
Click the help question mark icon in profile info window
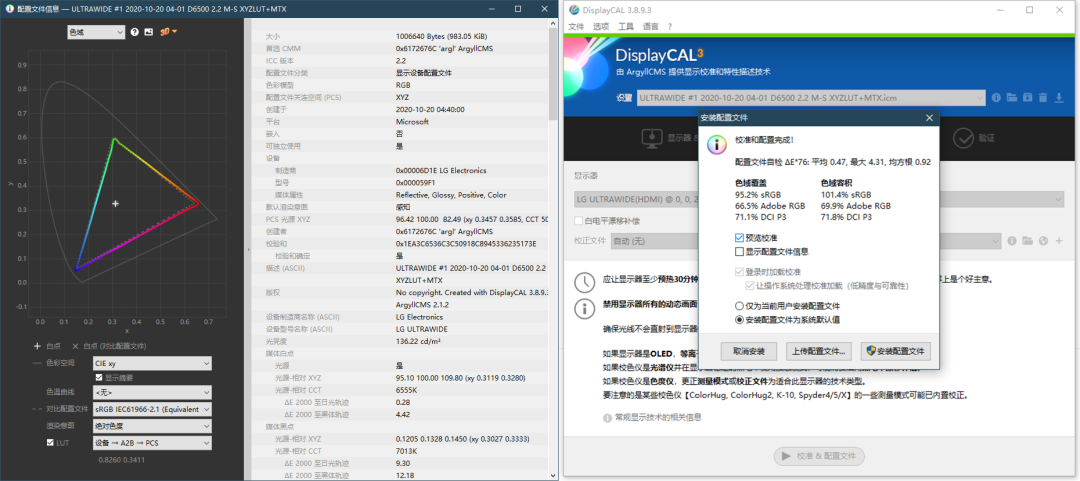135,32
